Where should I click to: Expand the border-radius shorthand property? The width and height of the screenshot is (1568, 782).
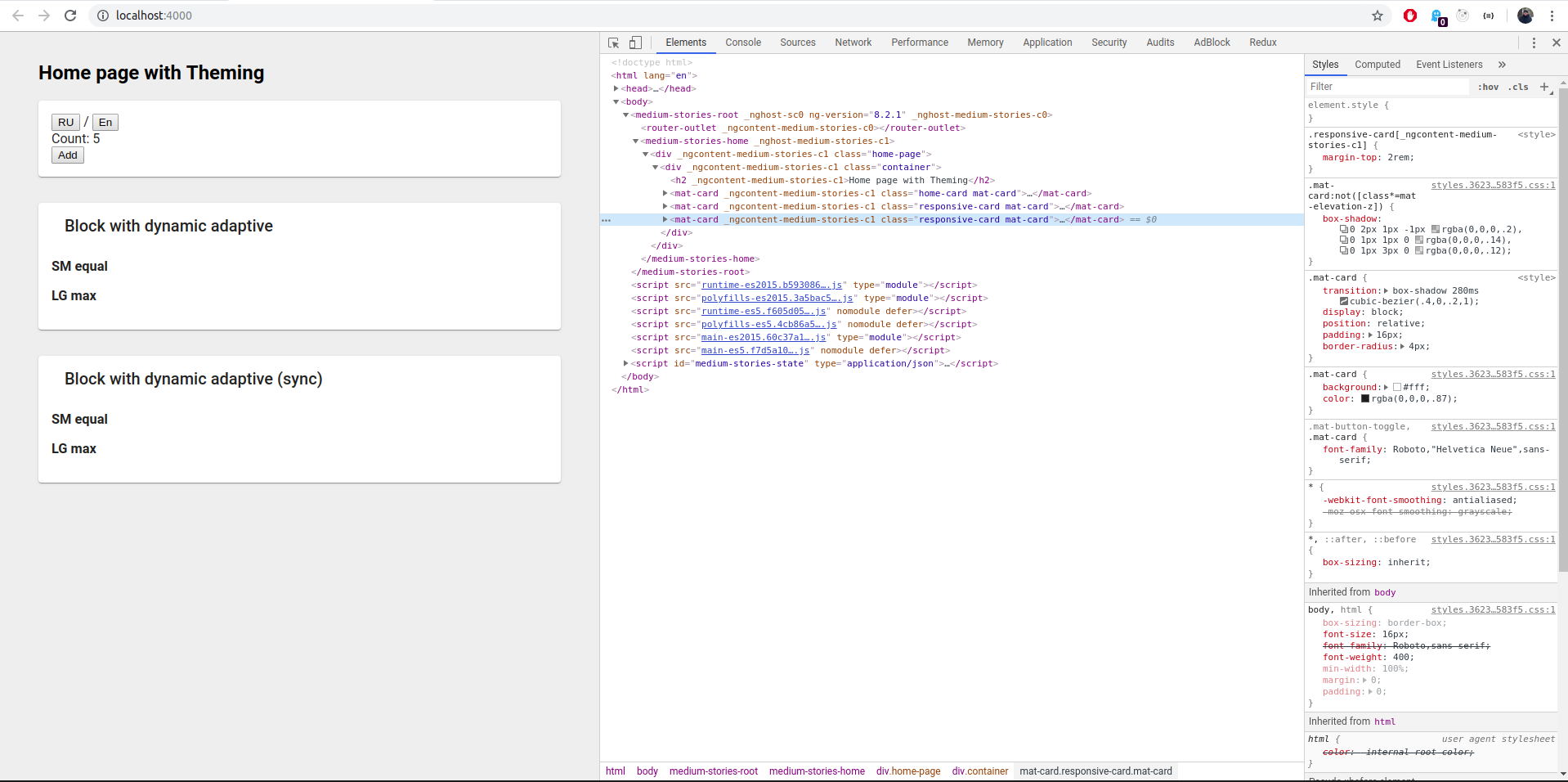coord(1402,347)
